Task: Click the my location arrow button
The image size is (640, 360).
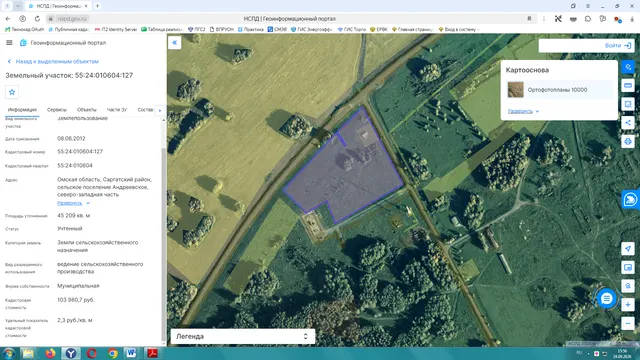Action: [x=628, y=249]
